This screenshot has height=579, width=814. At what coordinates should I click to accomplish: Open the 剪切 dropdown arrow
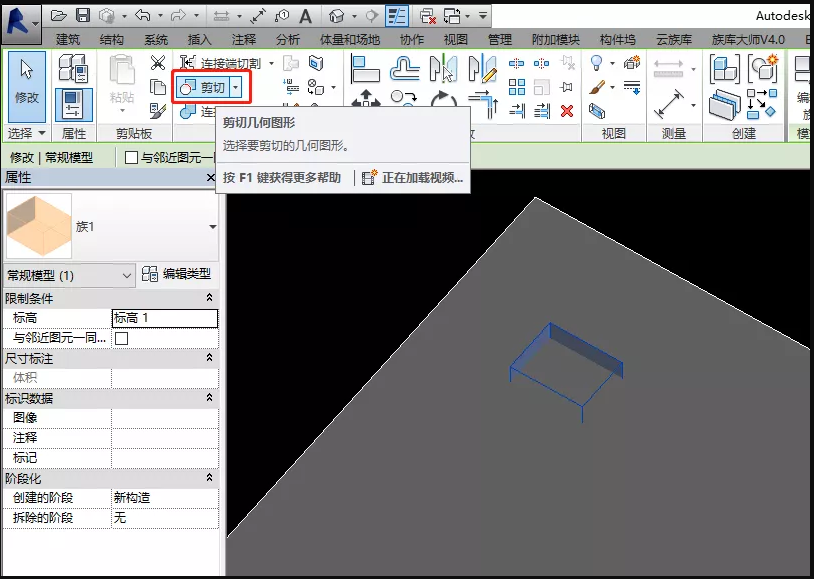coord(235,87)
